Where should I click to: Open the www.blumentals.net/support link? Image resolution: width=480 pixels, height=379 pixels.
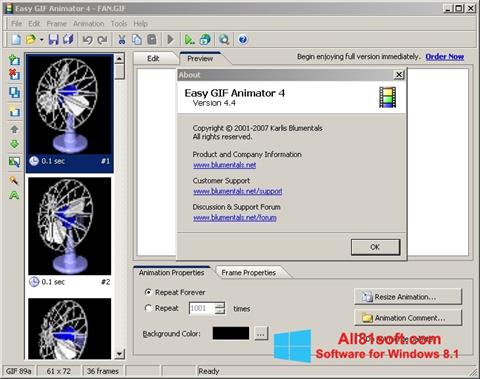(238, 191)
